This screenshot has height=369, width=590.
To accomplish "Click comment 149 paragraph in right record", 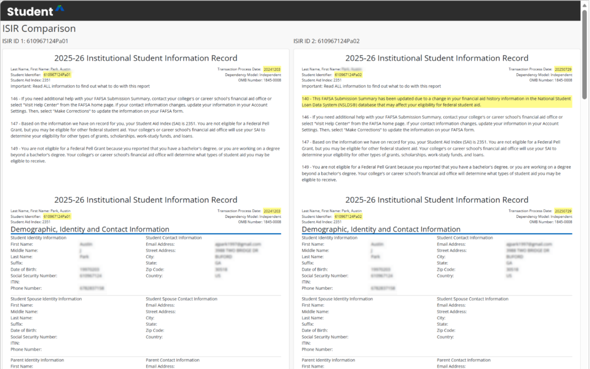I will pyautogui.click(x=436, y=173).
